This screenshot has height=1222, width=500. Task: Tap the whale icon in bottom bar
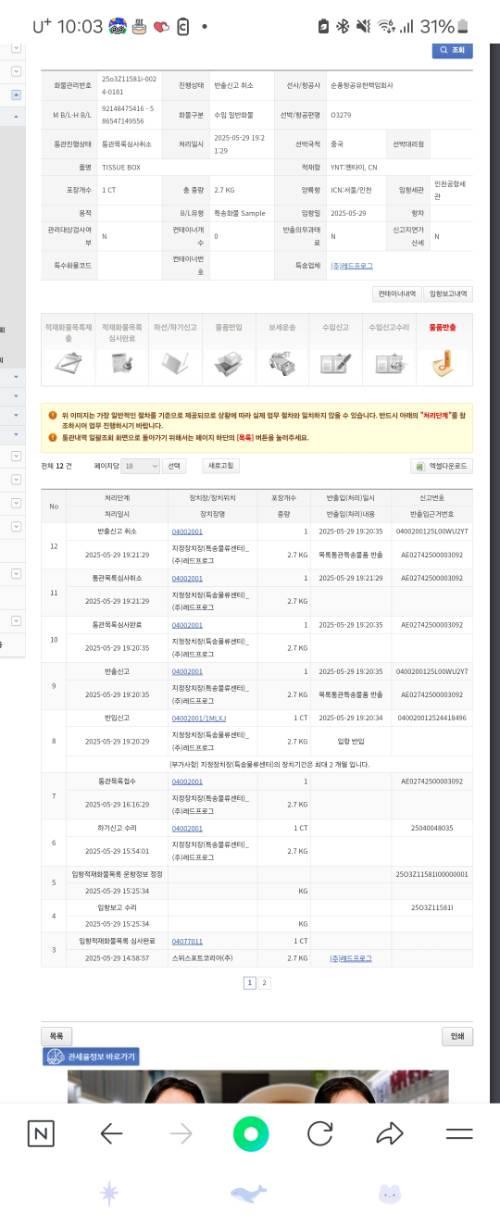coord(249,1193)
